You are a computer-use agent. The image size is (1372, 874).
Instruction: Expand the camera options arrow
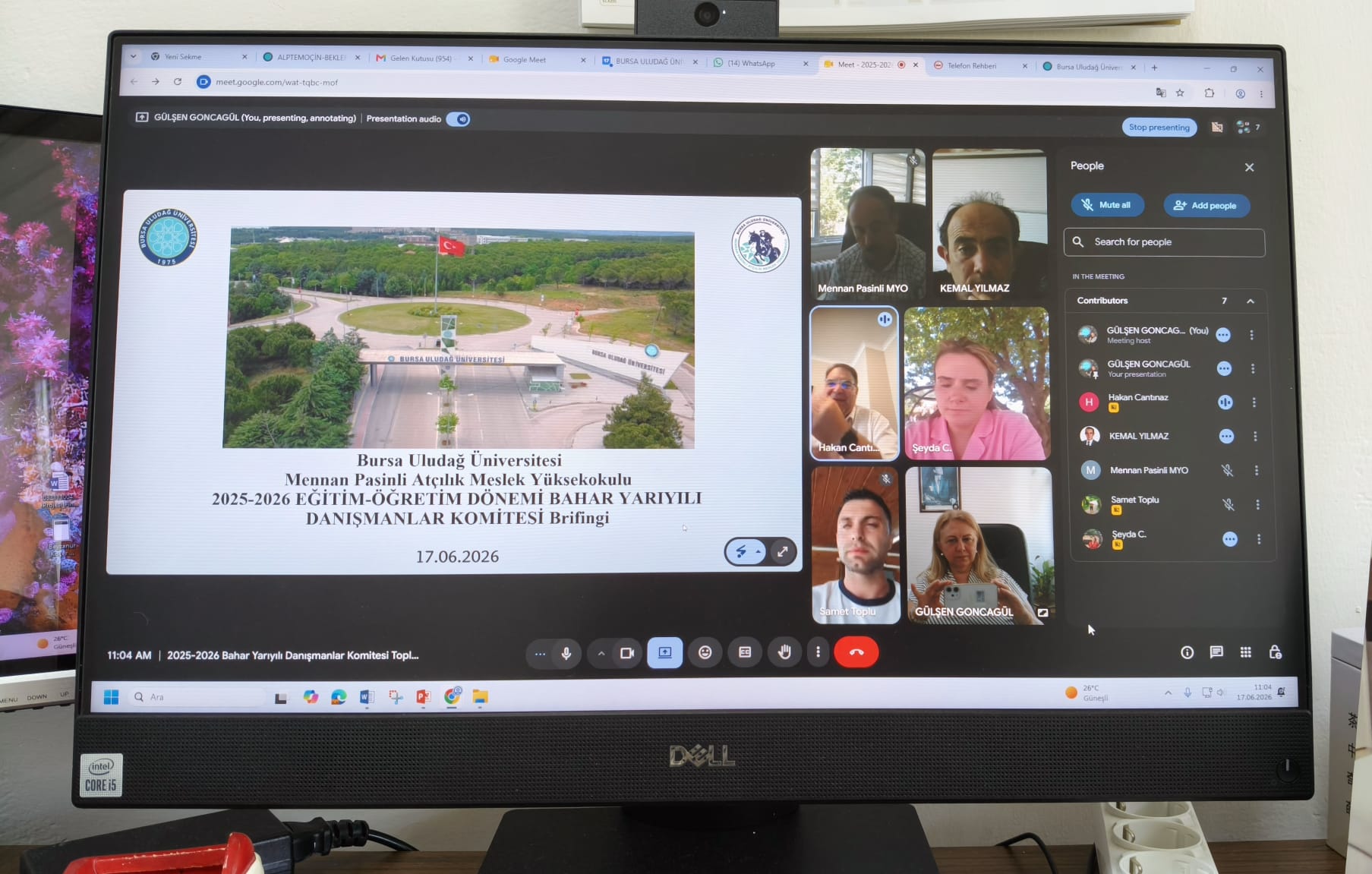pos(601,653)
